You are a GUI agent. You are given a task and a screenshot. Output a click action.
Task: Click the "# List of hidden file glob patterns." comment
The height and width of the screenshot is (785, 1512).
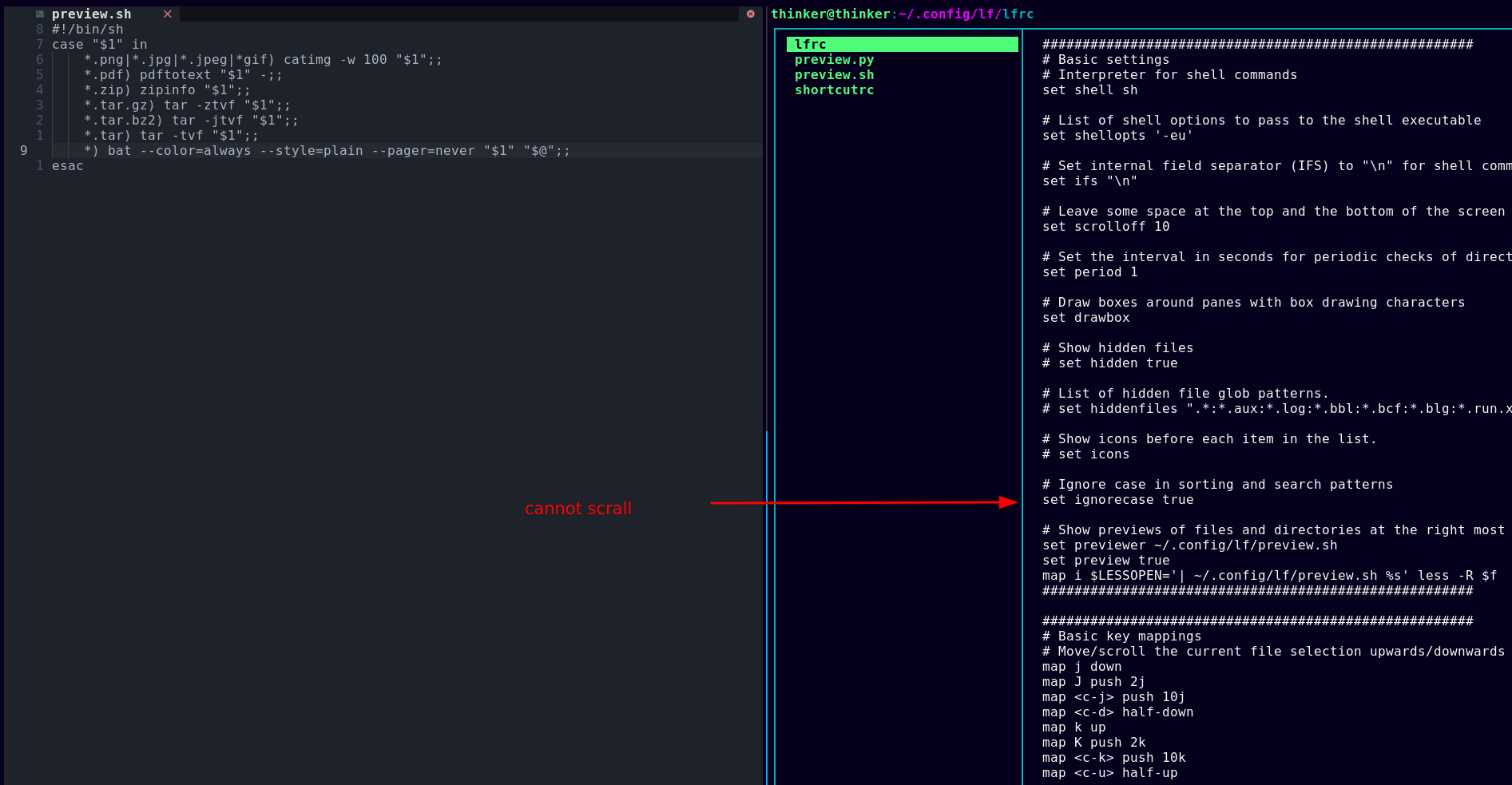coord(1185,393)
